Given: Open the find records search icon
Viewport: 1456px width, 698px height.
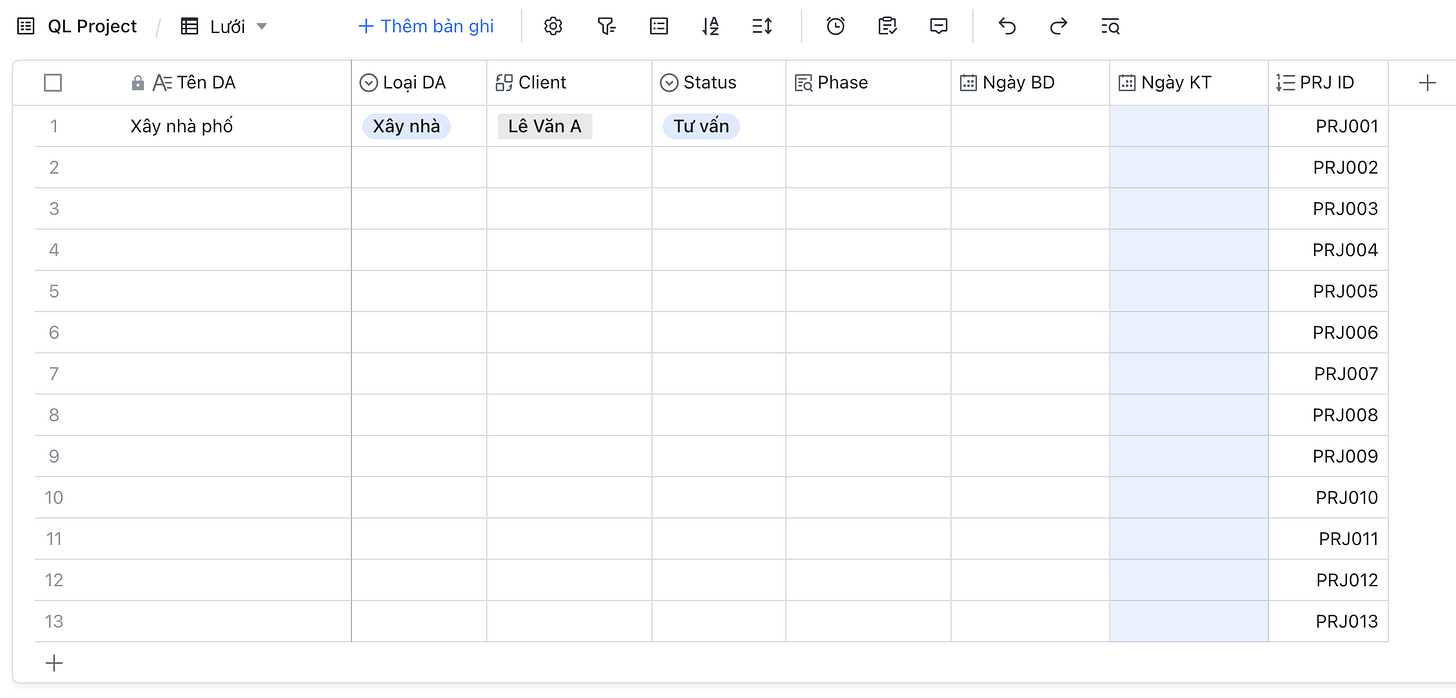Looking at the screenshot, I should 1110,27.
